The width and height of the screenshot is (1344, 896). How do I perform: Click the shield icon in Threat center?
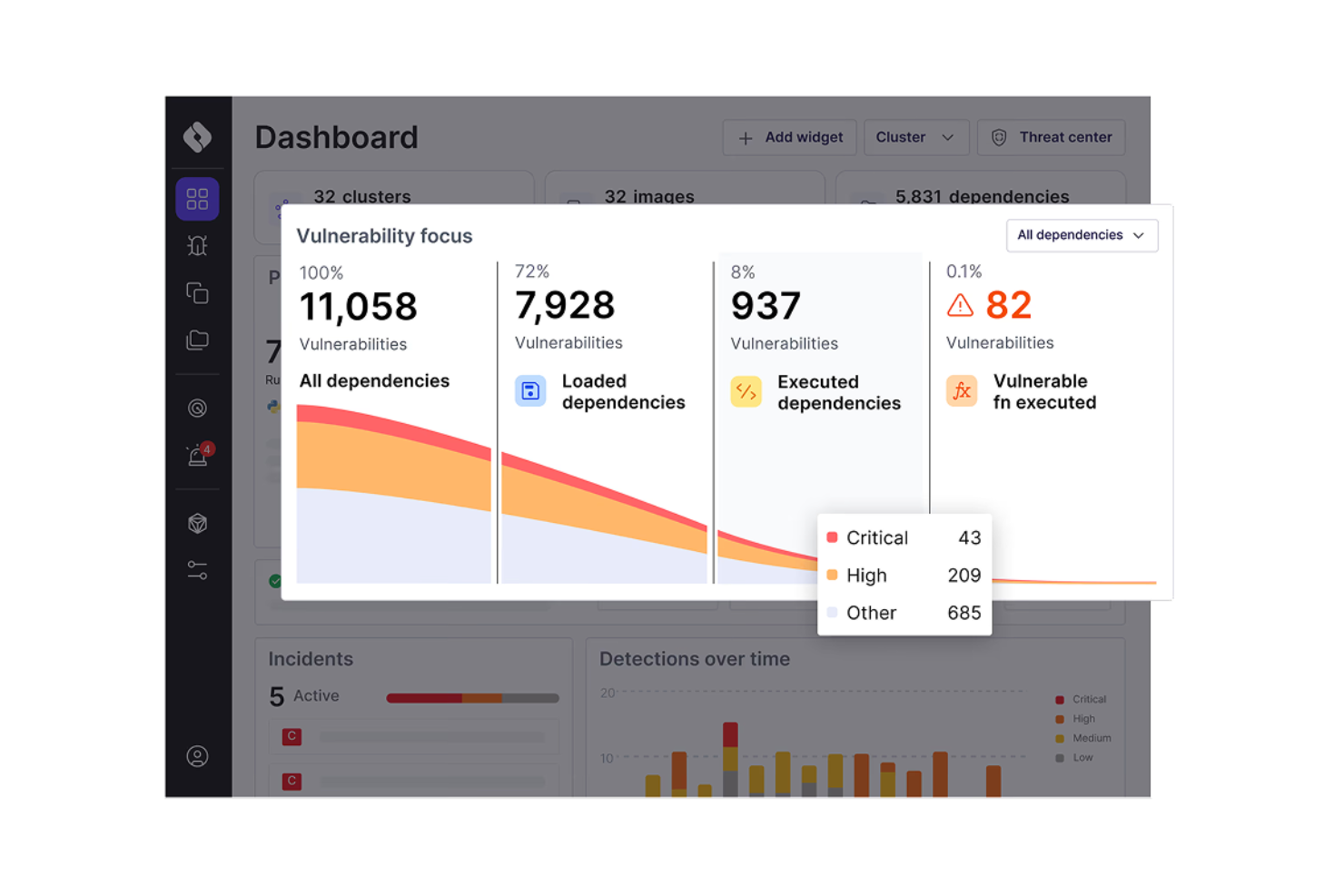[x=999, y=138]
